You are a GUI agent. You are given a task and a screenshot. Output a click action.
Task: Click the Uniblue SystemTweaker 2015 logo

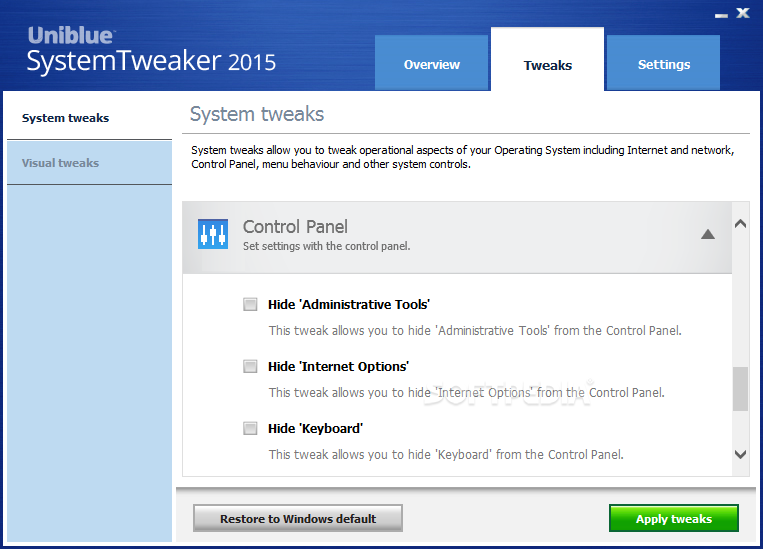(151, 50)
